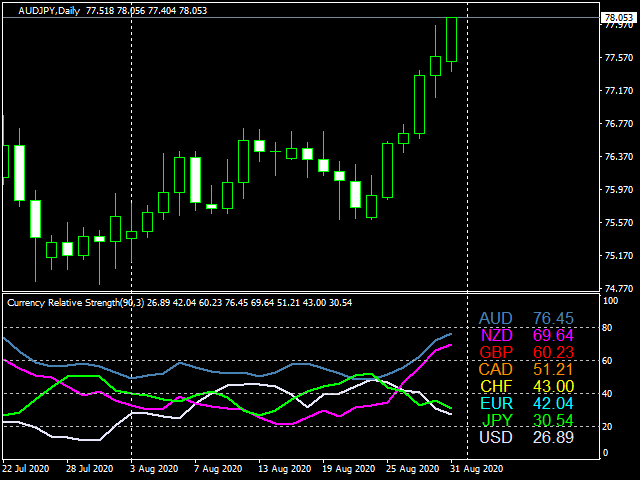
Task: Click the 77.170 price scale label
Action: (x=619, y=91)
